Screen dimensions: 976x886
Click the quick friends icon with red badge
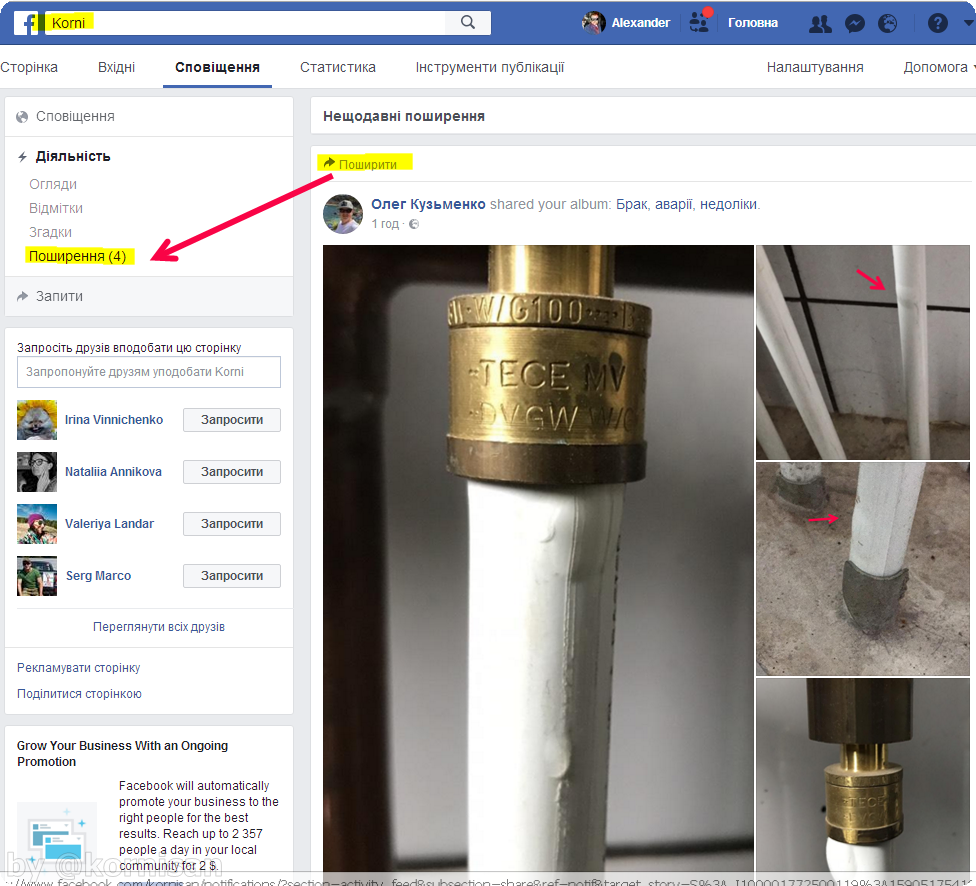coord(700,22)
